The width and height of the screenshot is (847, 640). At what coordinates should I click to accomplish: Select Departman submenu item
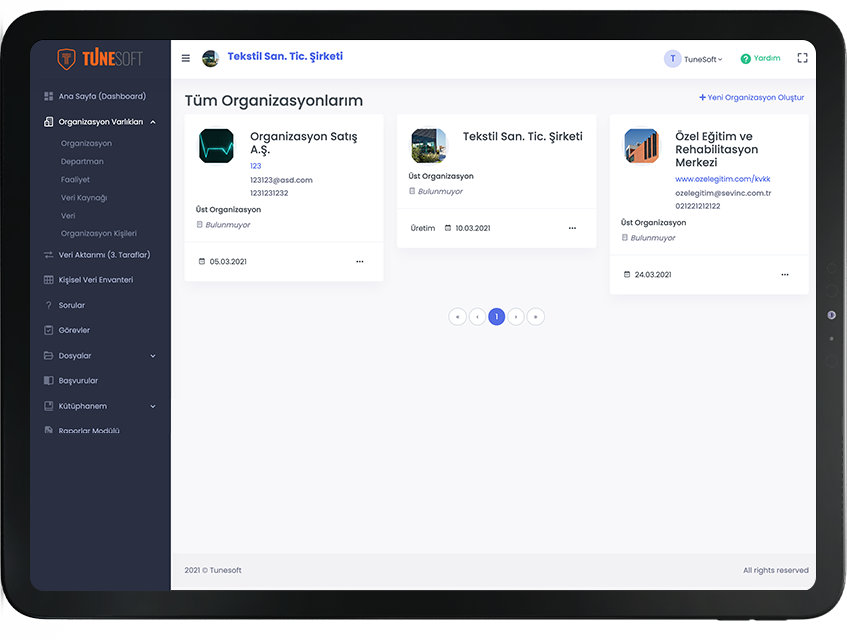click(x=82, y=161)
